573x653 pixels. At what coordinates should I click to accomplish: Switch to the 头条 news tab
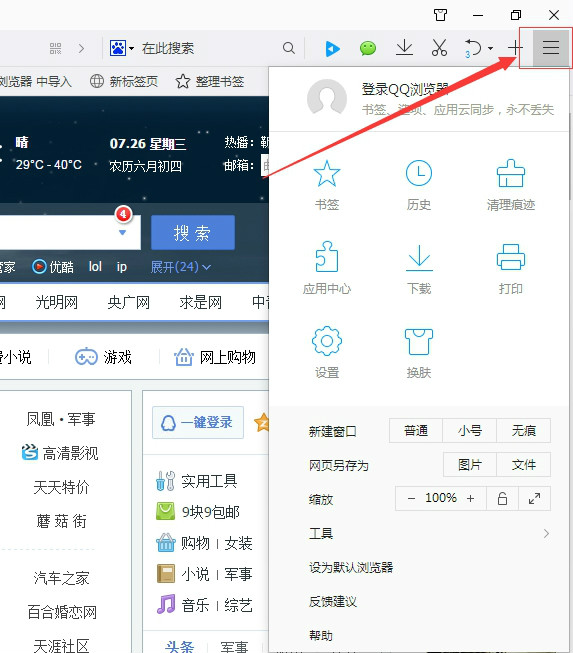179,646
